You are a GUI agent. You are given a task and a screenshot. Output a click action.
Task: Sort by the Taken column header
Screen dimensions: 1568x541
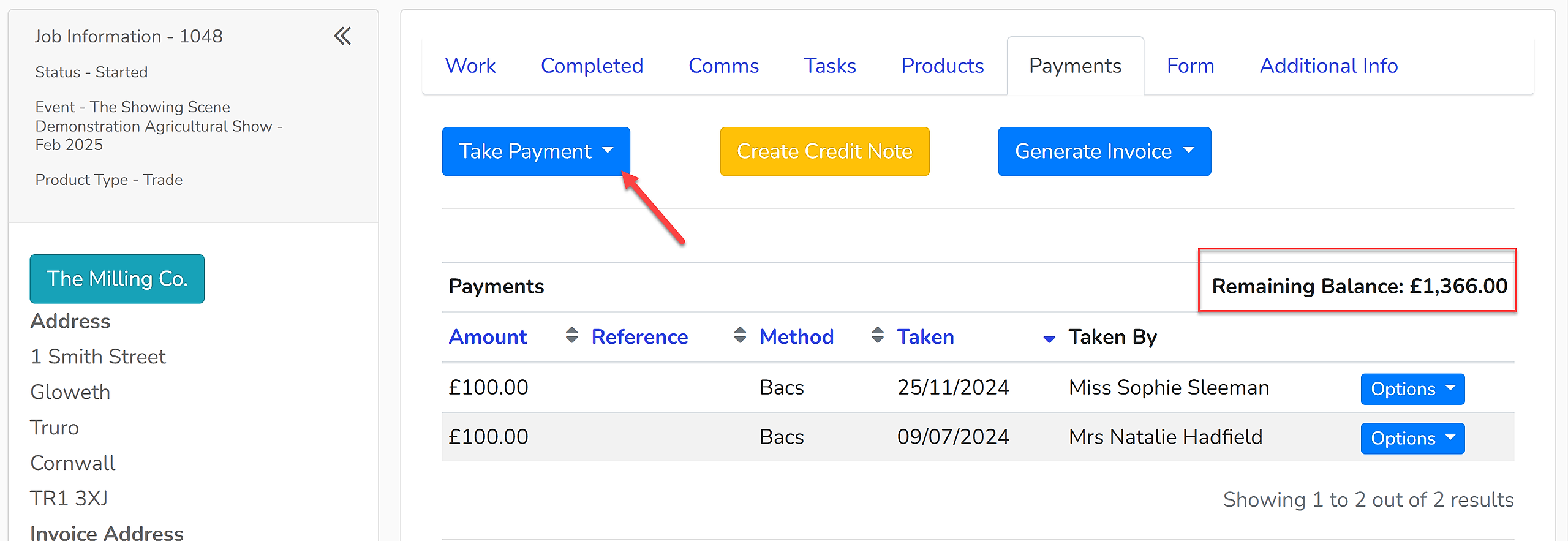[925, 337]
